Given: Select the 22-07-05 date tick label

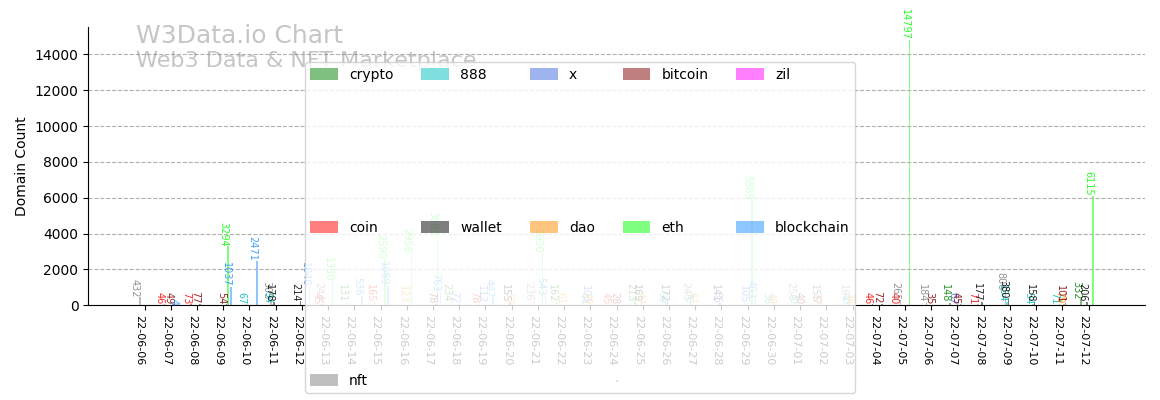Looking at the screenshot, I should [x=902, y=341].
